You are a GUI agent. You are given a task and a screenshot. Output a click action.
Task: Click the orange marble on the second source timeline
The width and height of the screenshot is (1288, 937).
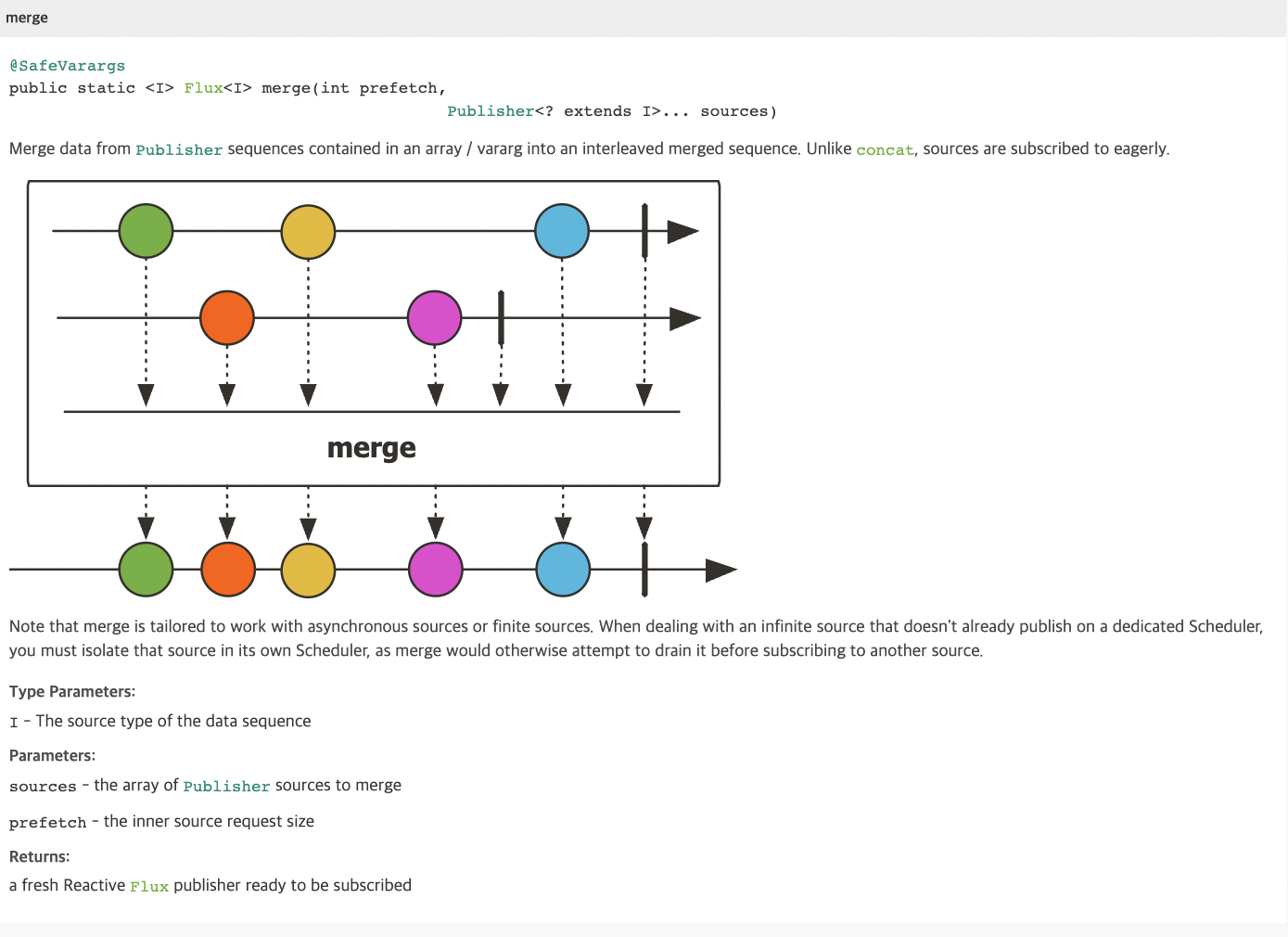coord(227,317)
